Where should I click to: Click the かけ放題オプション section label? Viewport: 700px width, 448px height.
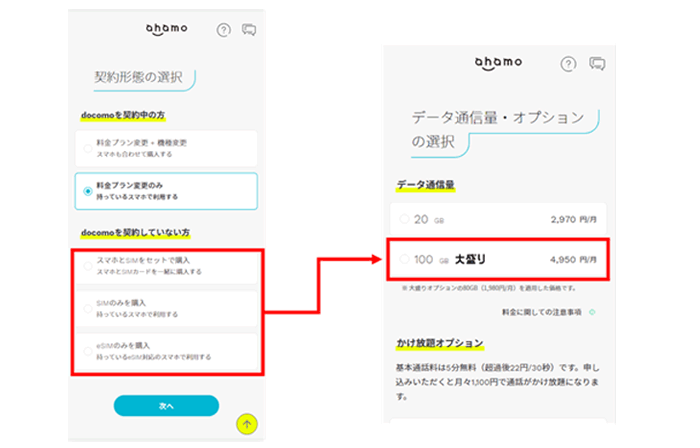click(440, 343)
